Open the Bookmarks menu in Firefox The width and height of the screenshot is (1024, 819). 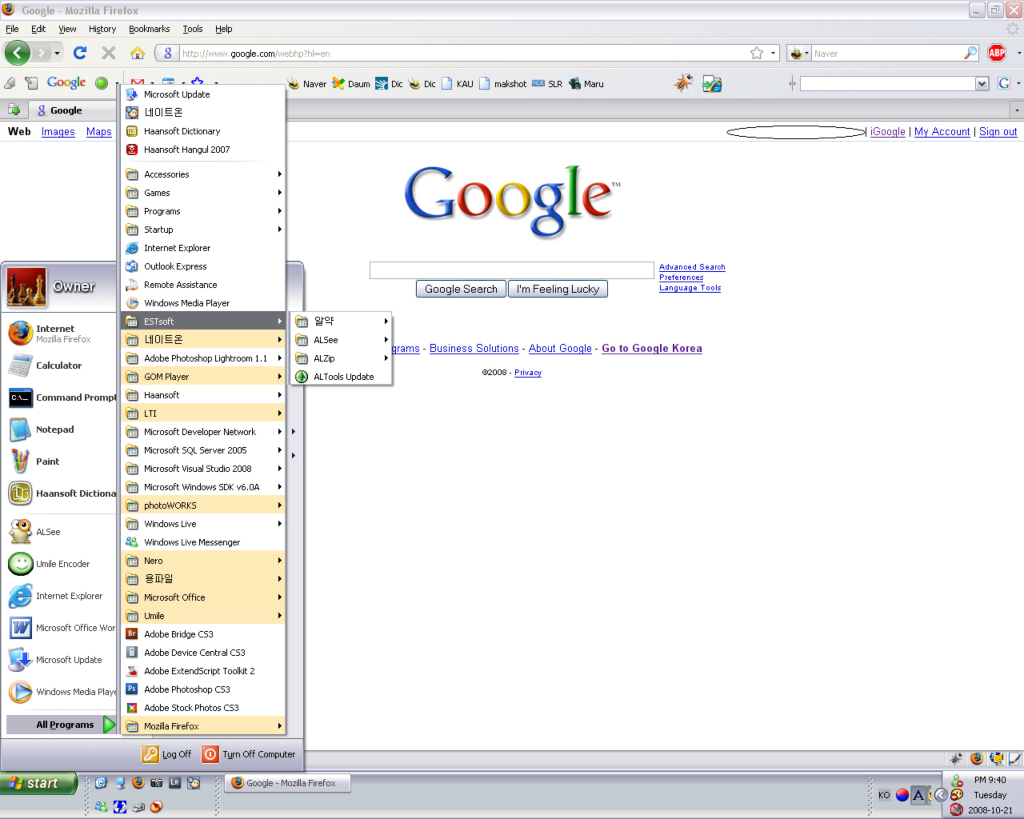coord(149,29)
